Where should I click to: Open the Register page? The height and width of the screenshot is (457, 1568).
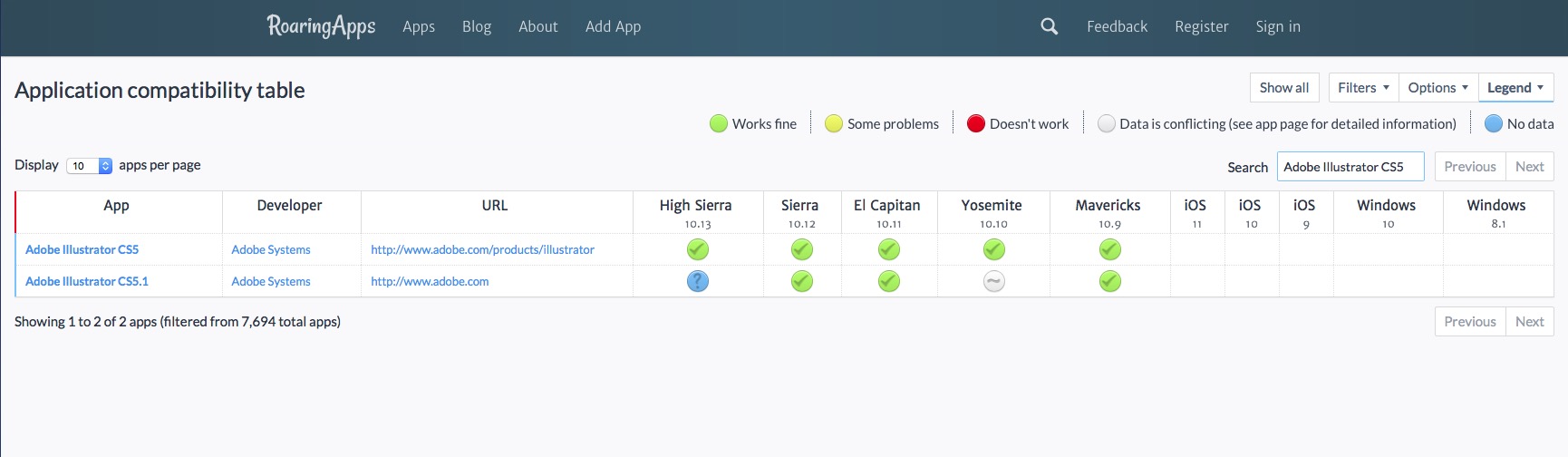1201,27
